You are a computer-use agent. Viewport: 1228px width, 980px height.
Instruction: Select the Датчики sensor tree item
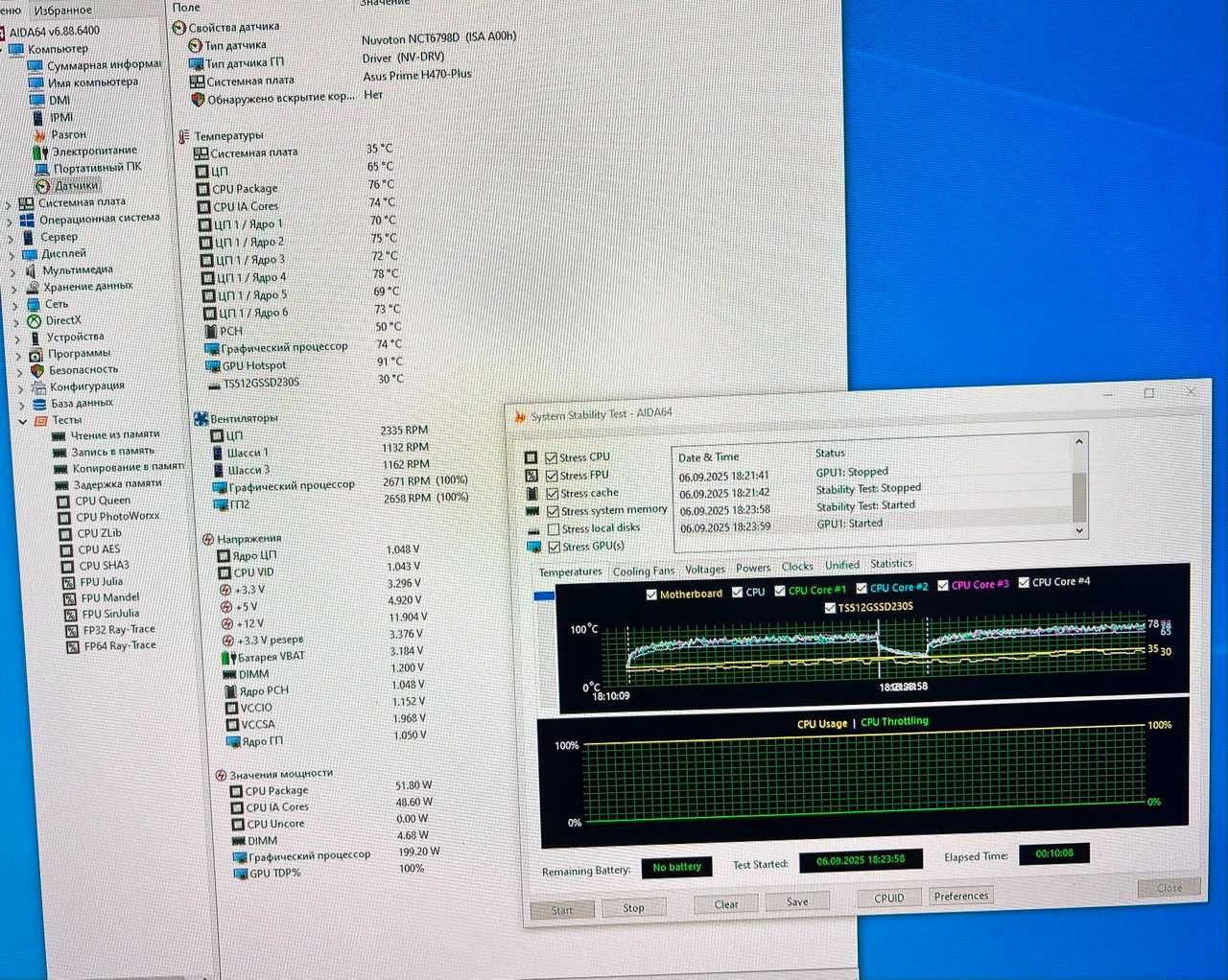[67, 185]
